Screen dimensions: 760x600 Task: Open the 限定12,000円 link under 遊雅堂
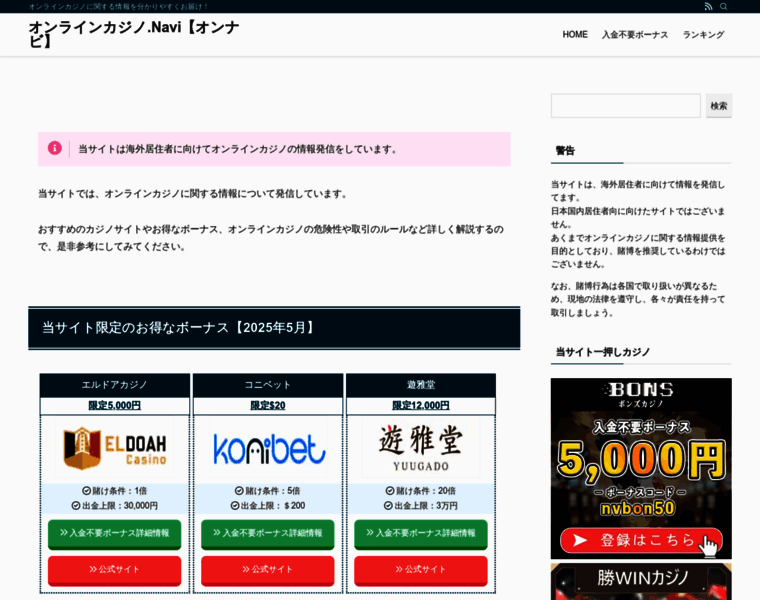[x=421, y=405]
